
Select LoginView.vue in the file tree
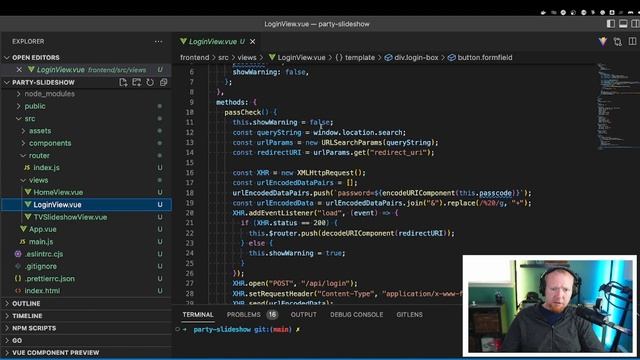pyautogui.click(x=86, y=204)
